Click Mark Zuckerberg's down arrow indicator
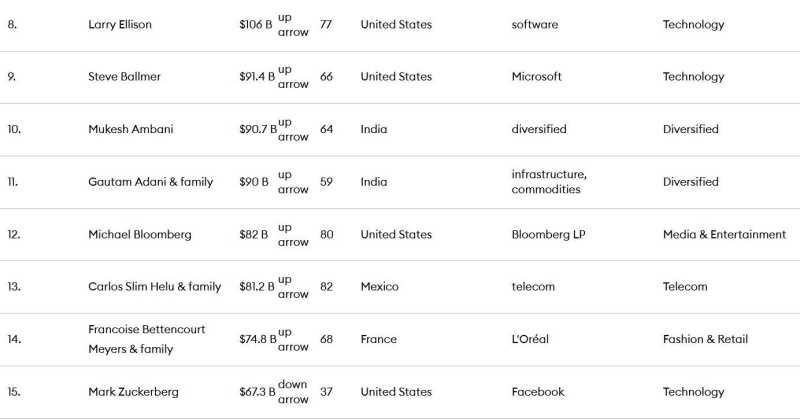Screen dimensions: 800x420 [293, 392]
